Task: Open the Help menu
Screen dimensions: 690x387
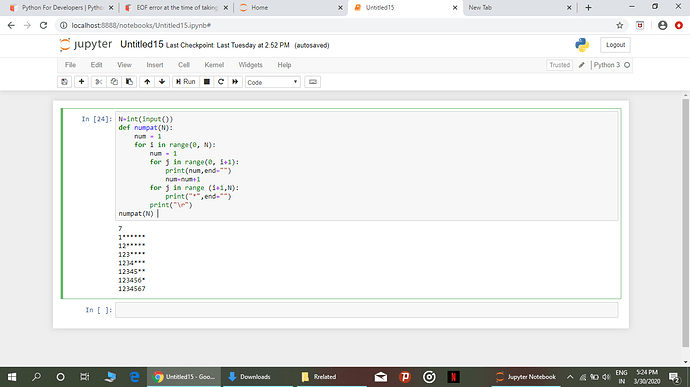Action: 284,65
